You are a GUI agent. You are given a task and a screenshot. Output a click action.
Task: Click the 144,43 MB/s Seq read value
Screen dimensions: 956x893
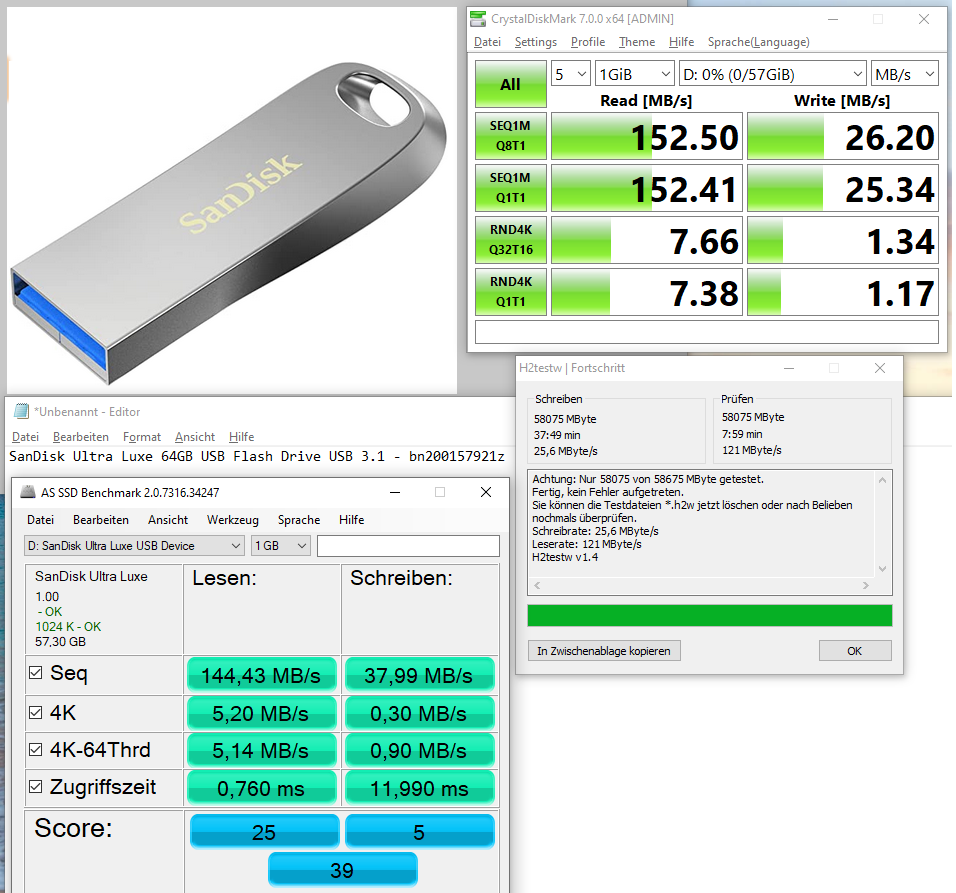click(262, 675)
